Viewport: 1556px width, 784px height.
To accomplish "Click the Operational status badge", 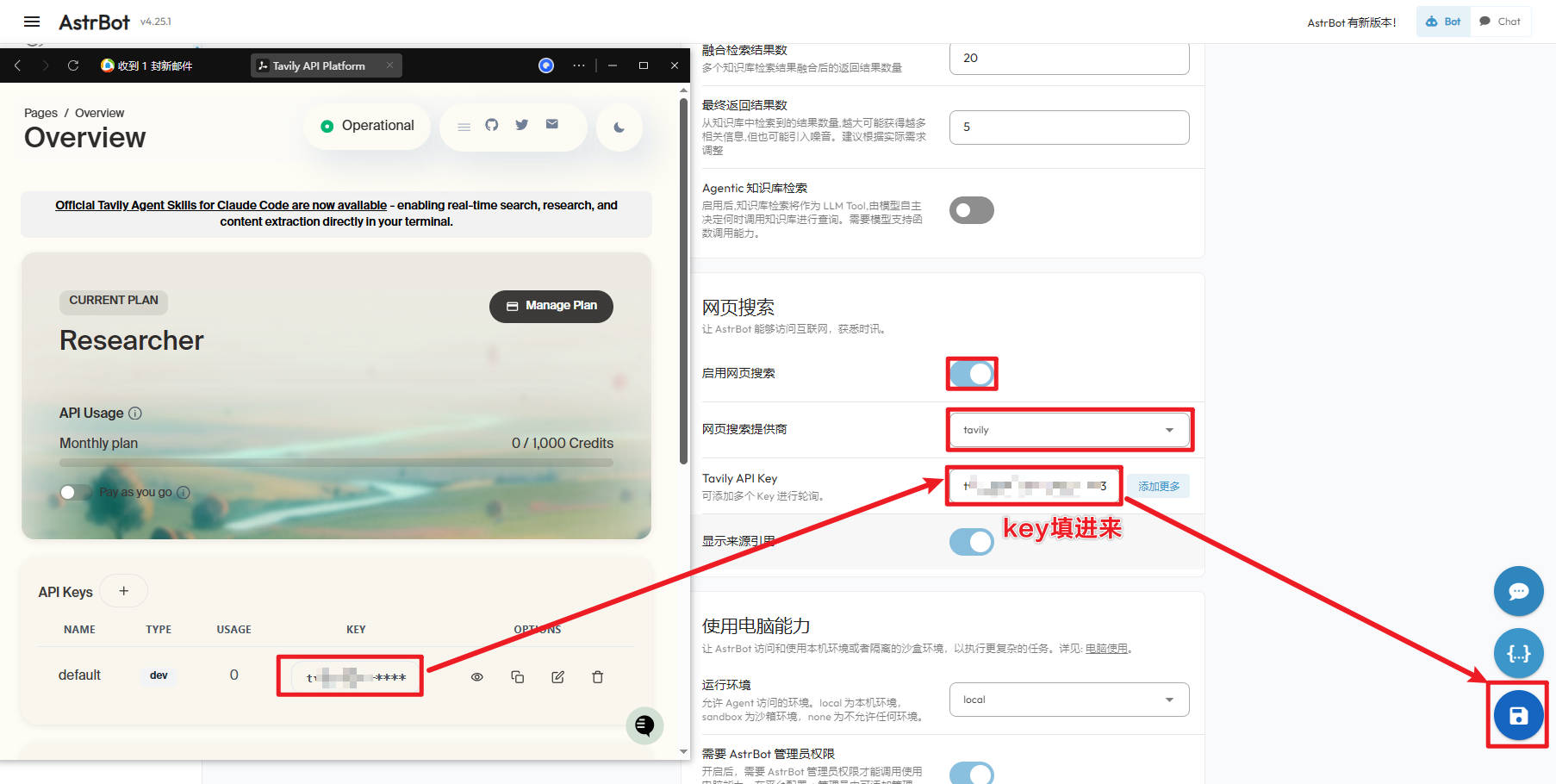I will (x=367, y=126).
